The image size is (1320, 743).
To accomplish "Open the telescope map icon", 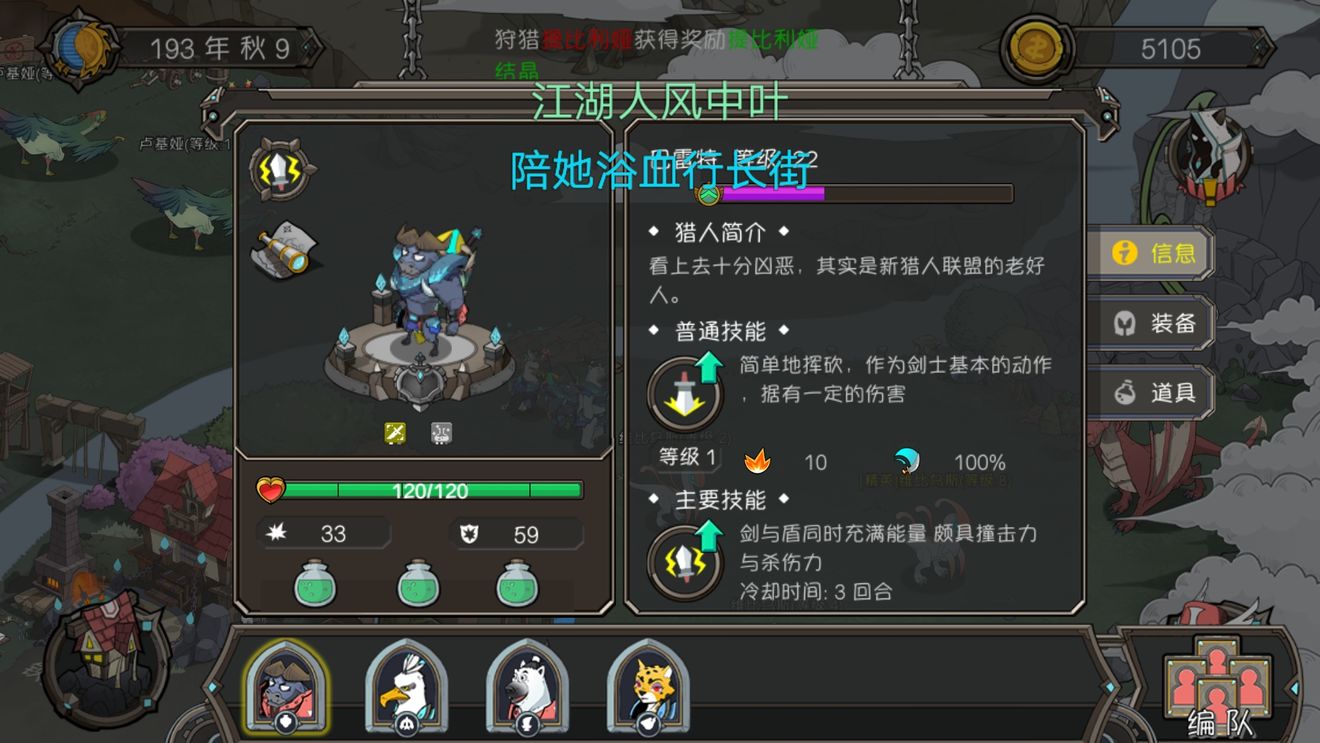I will 284,249.
